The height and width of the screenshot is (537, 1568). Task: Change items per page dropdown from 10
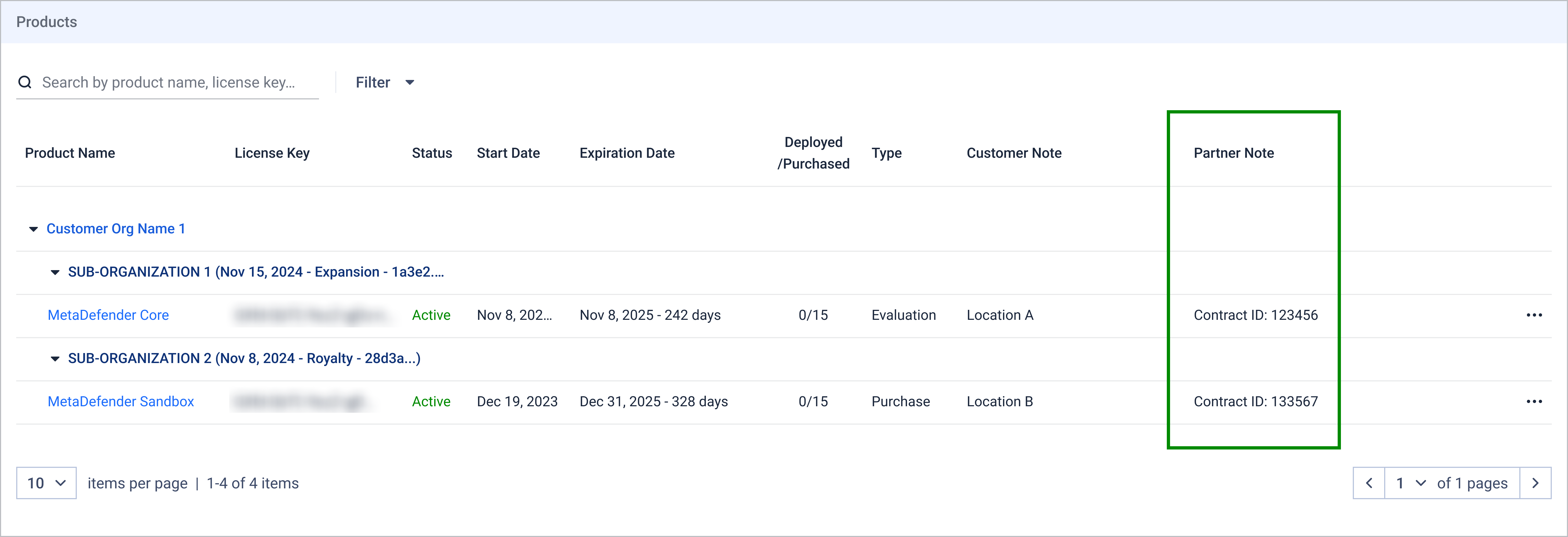46,483
